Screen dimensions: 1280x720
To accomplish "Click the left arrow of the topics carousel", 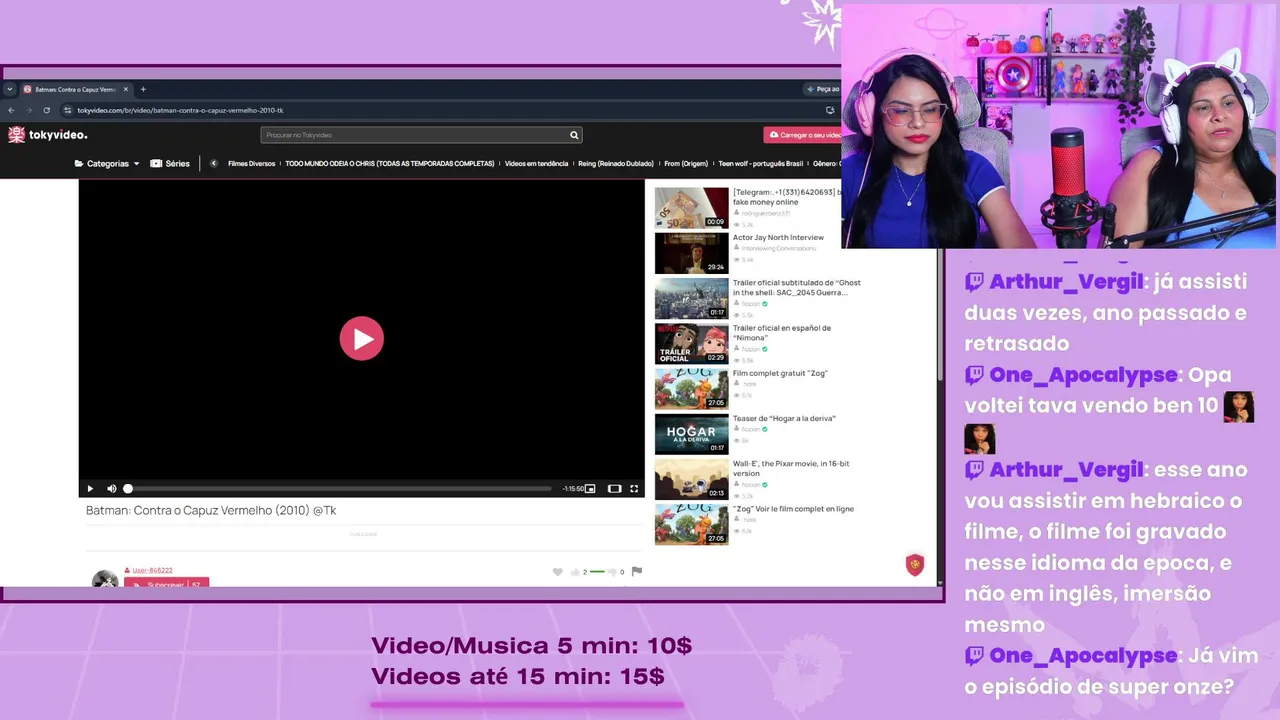I will [x=213, y=164].
